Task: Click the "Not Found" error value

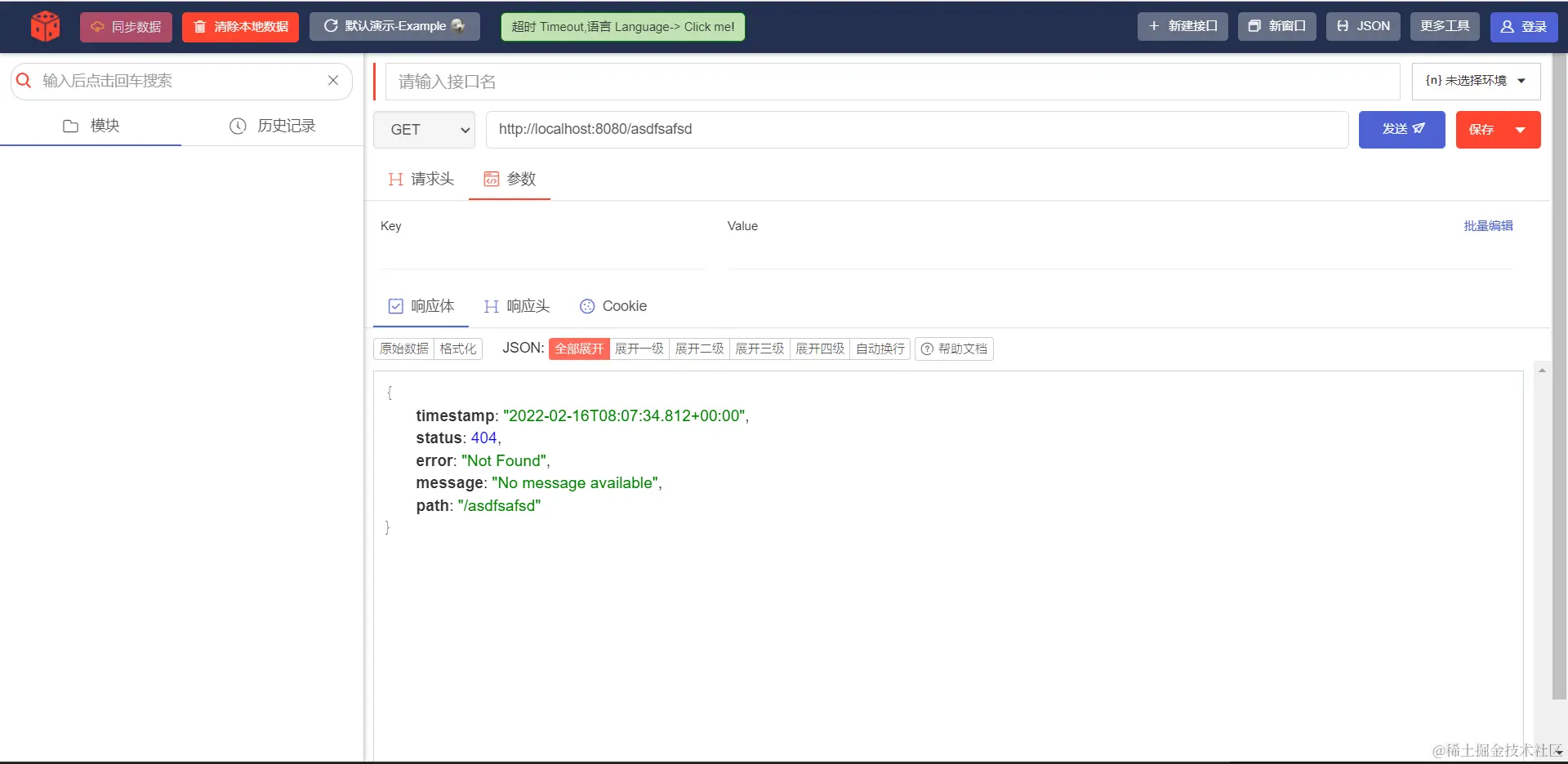Action: 504,461
